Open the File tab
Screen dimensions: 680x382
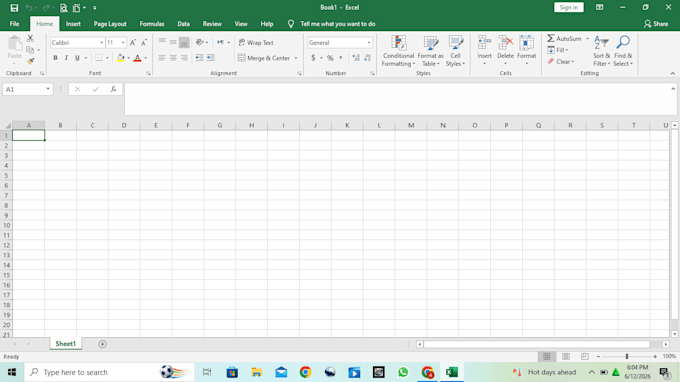(14, 24)
